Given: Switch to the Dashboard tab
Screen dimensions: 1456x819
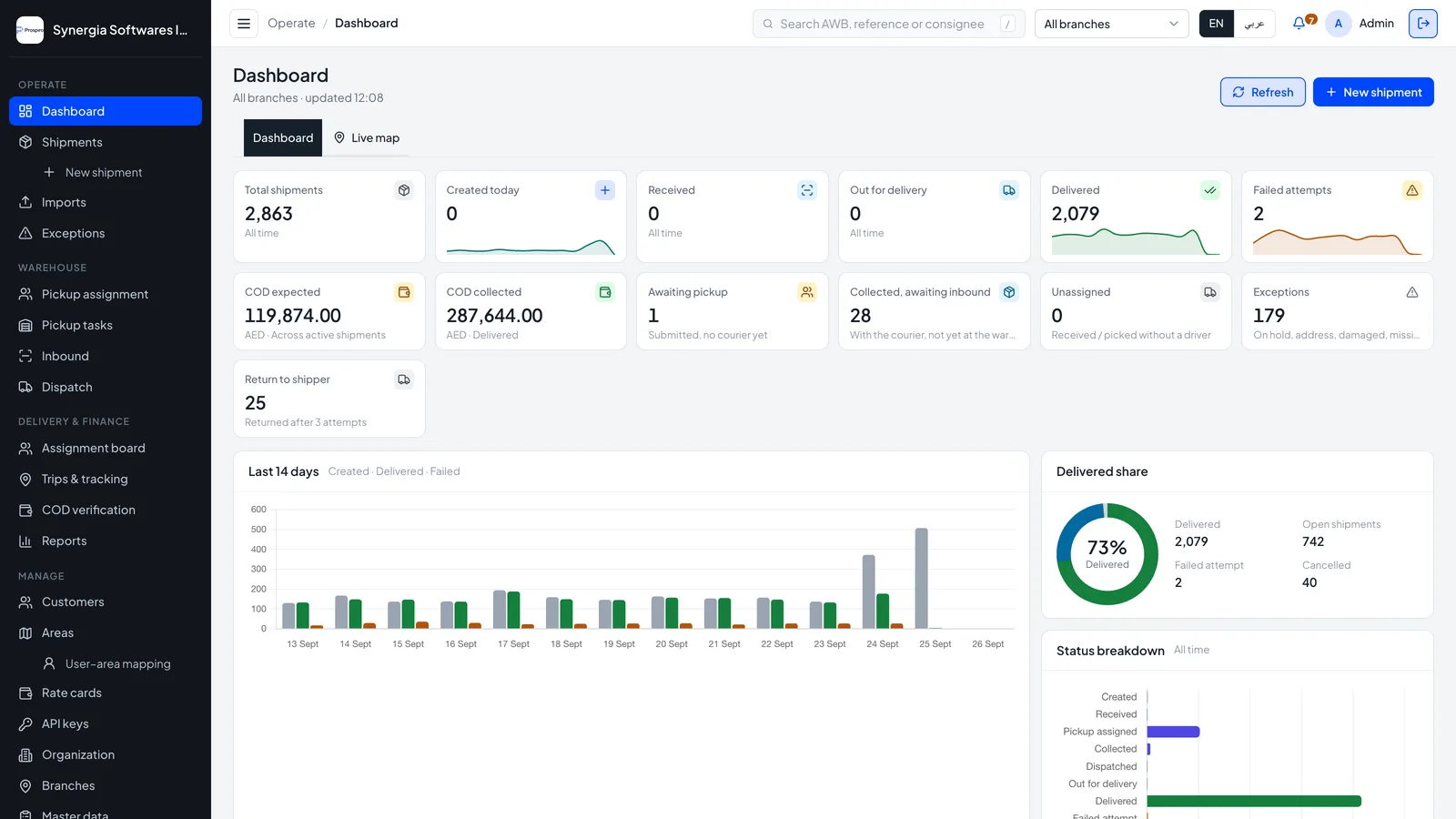Looking at the screenshot, I should (283, 137).
